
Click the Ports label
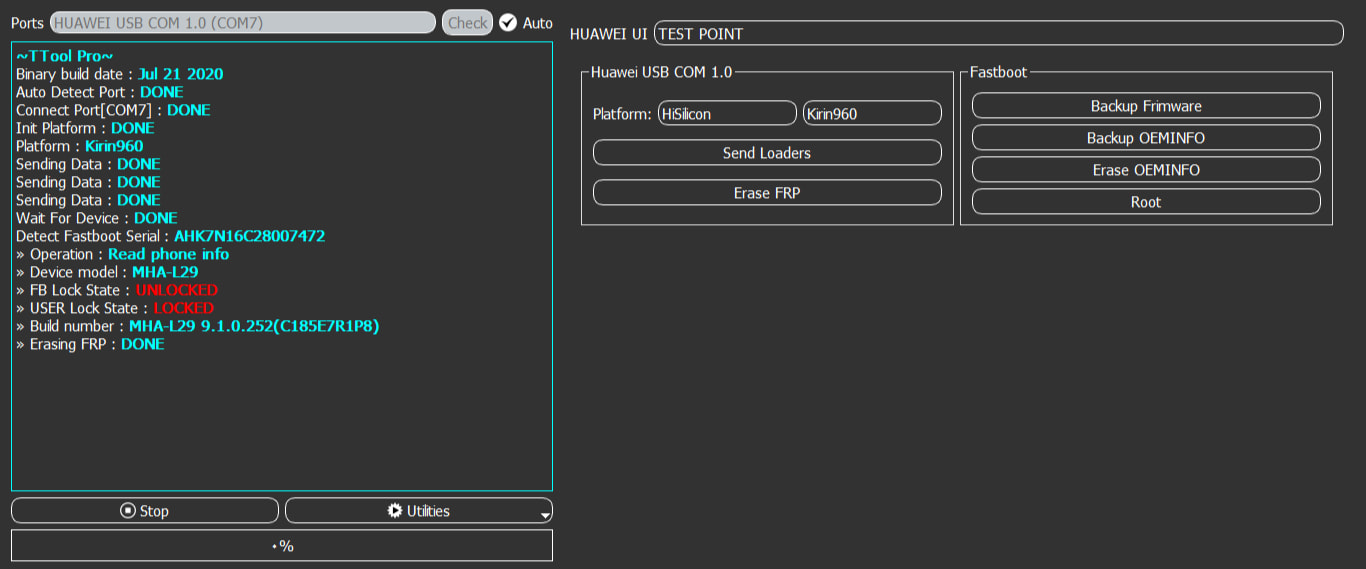(28, 22)
